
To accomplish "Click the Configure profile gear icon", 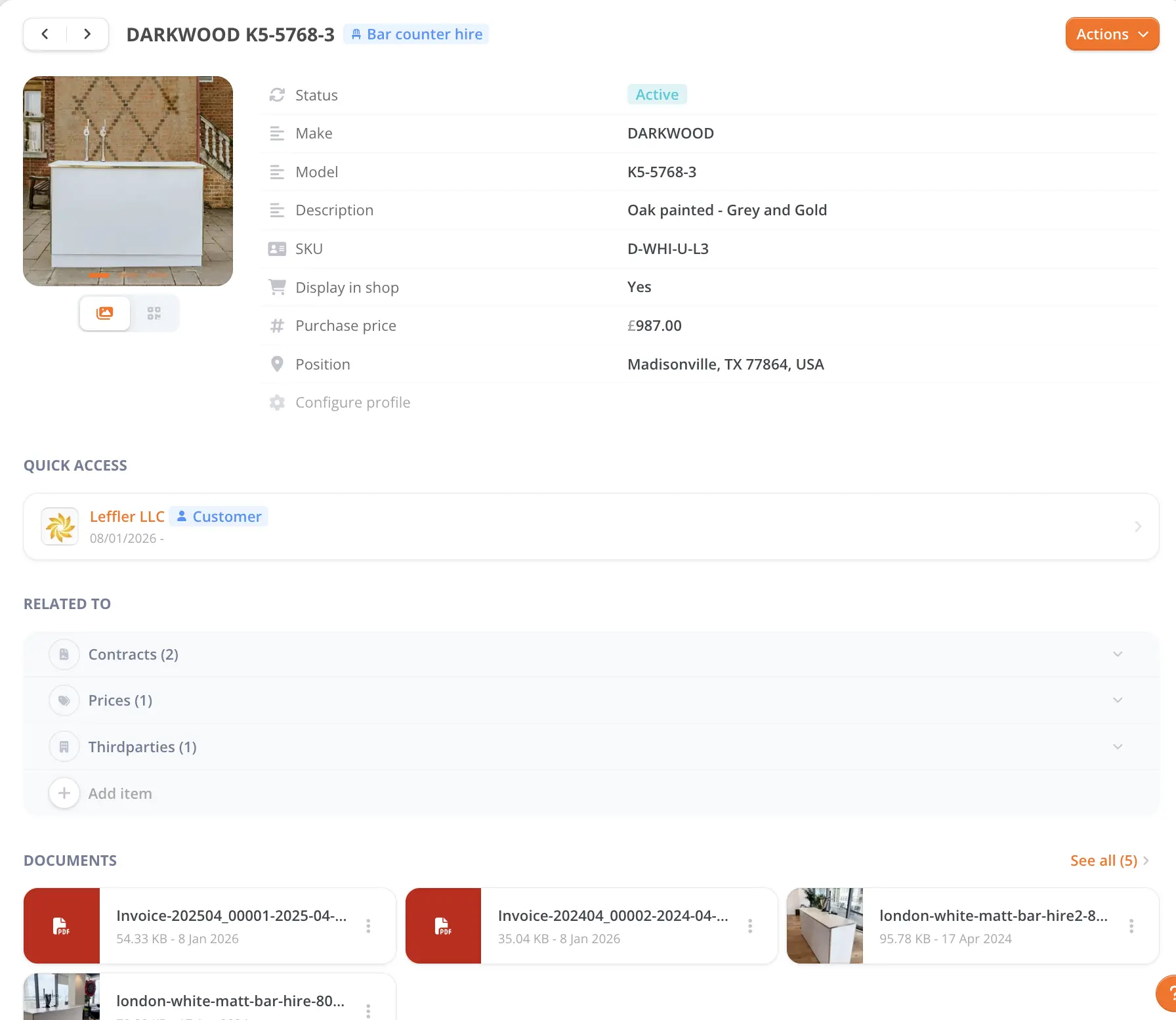I will click(x=277, y=402).
